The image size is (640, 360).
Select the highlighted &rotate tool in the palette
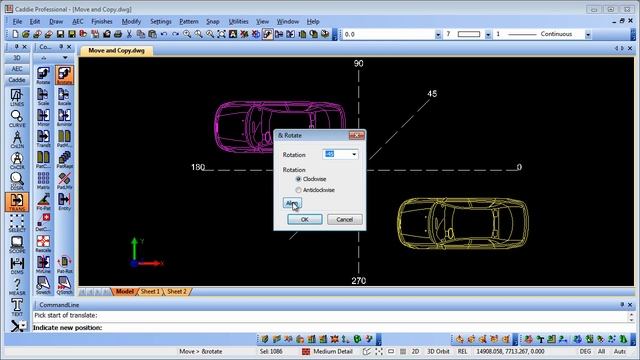pyautogui.click(x=64, y=75)
